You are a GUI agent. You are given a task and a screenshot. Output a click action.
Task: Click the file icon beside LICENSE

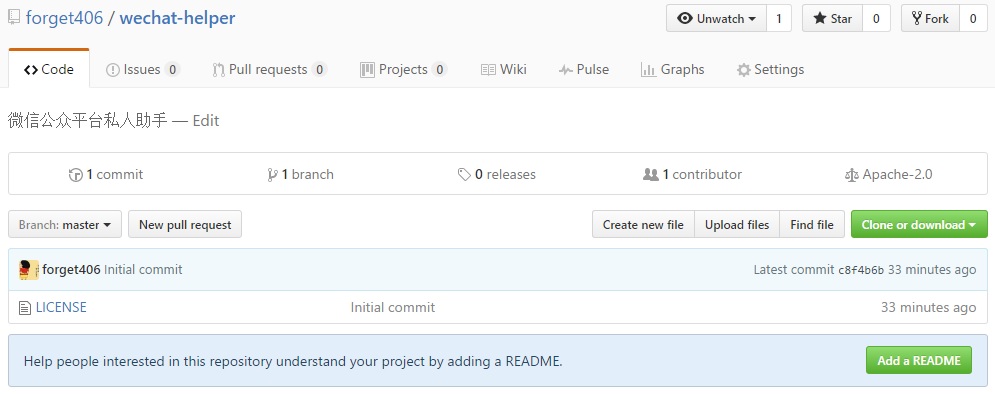click(x=25, y=308)
